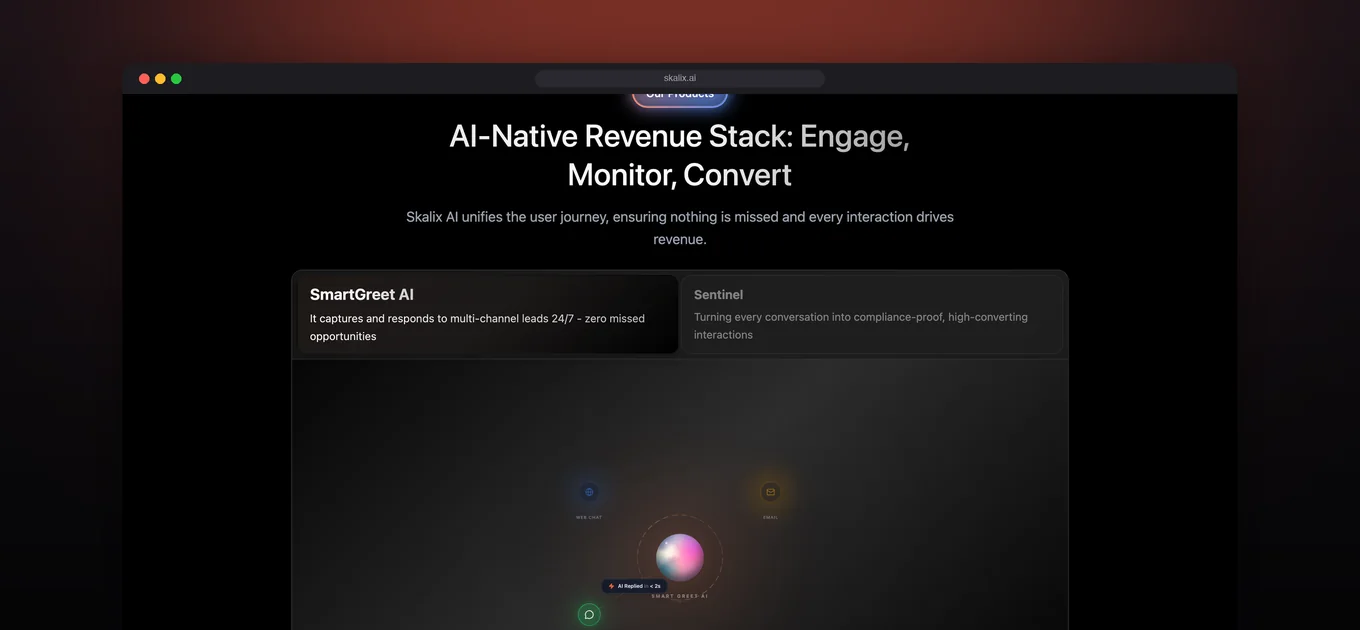The height and width of the screenshot is (630, 1360).
Task: Click the 'WEB CHAT' label
Action: tap(589, 517)
